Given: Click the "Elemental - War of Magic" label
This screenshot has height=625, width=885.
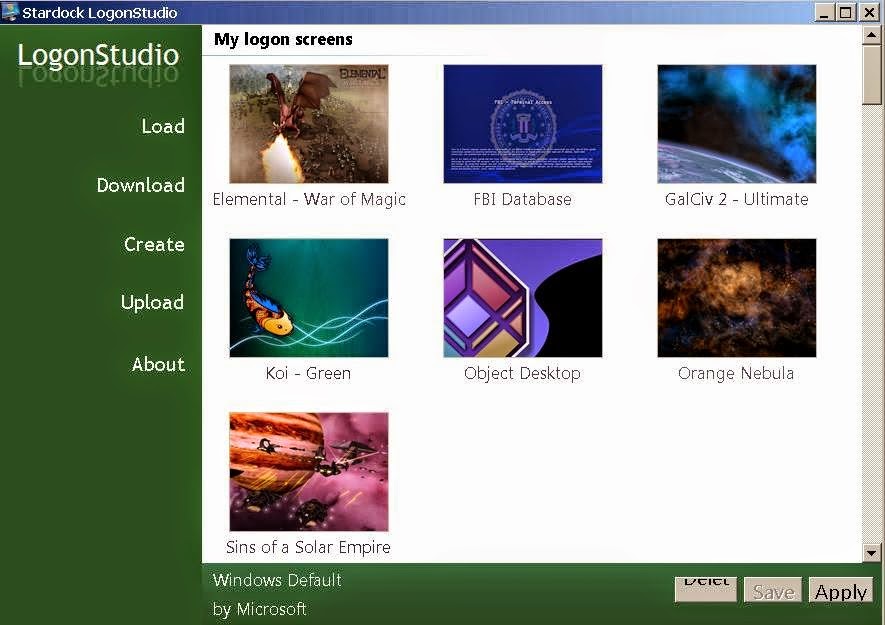Looking at the screenshot, I should point(309,199).
